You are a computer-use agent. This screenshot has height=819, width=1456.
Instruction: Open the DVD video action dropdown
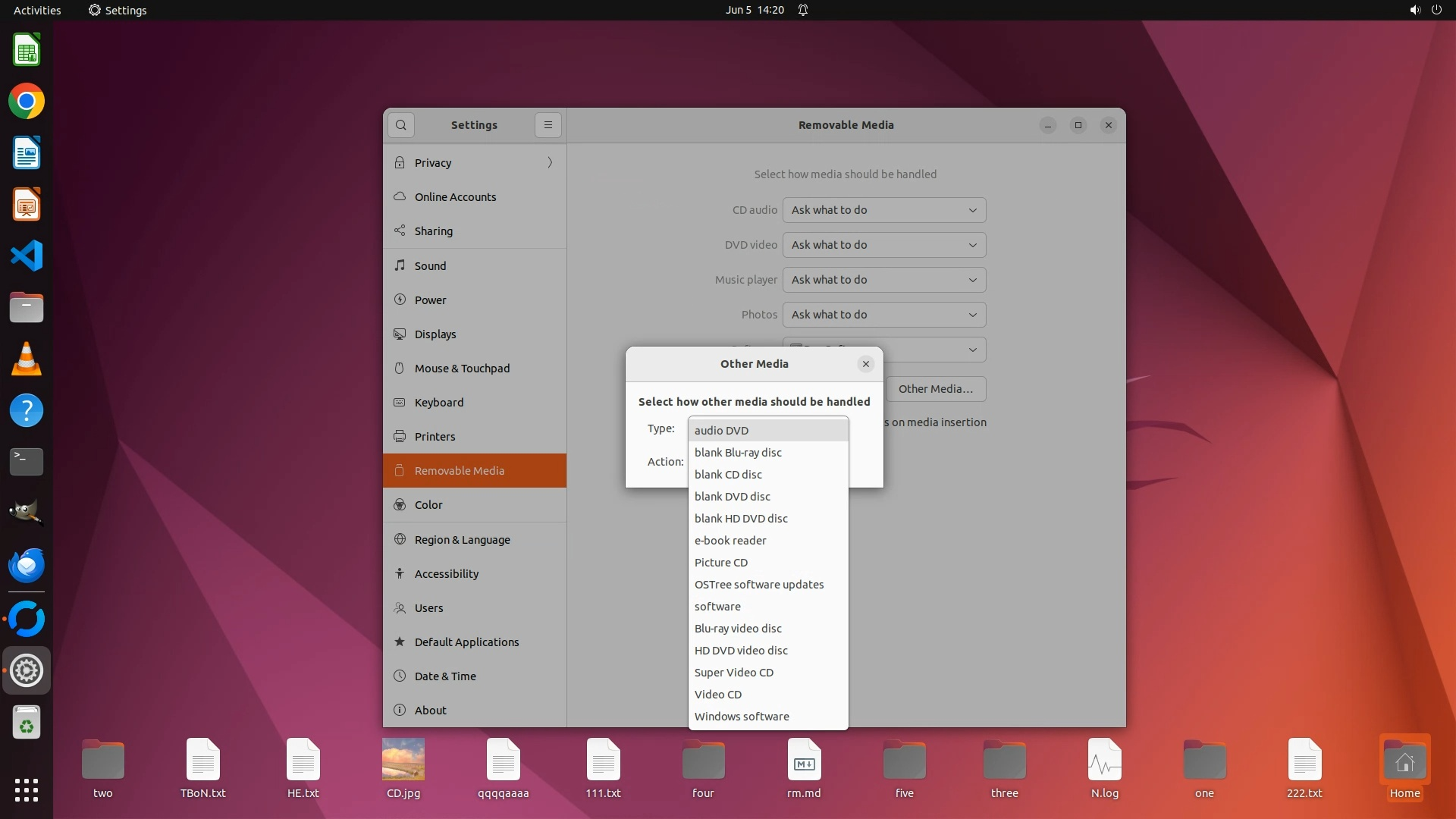[x=884, y=245]
